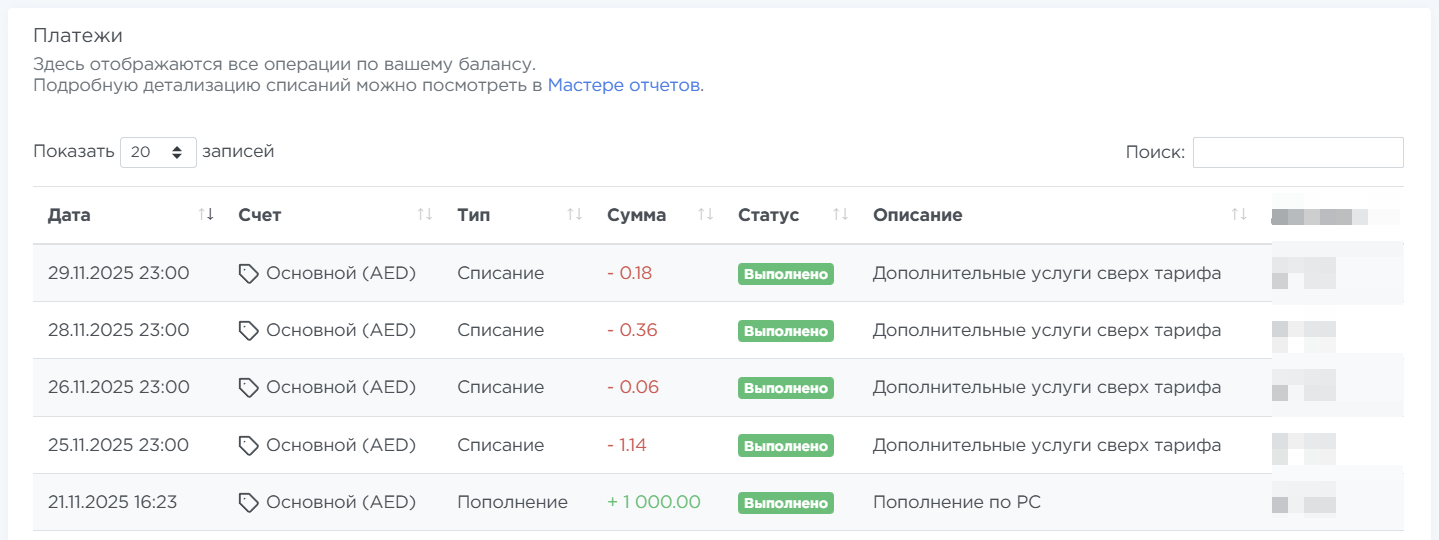Click Выполнено badge in the Пополнение row
Image resolution: width=1439 pixels, height=540 pixels.
click(x=785, y=503)
